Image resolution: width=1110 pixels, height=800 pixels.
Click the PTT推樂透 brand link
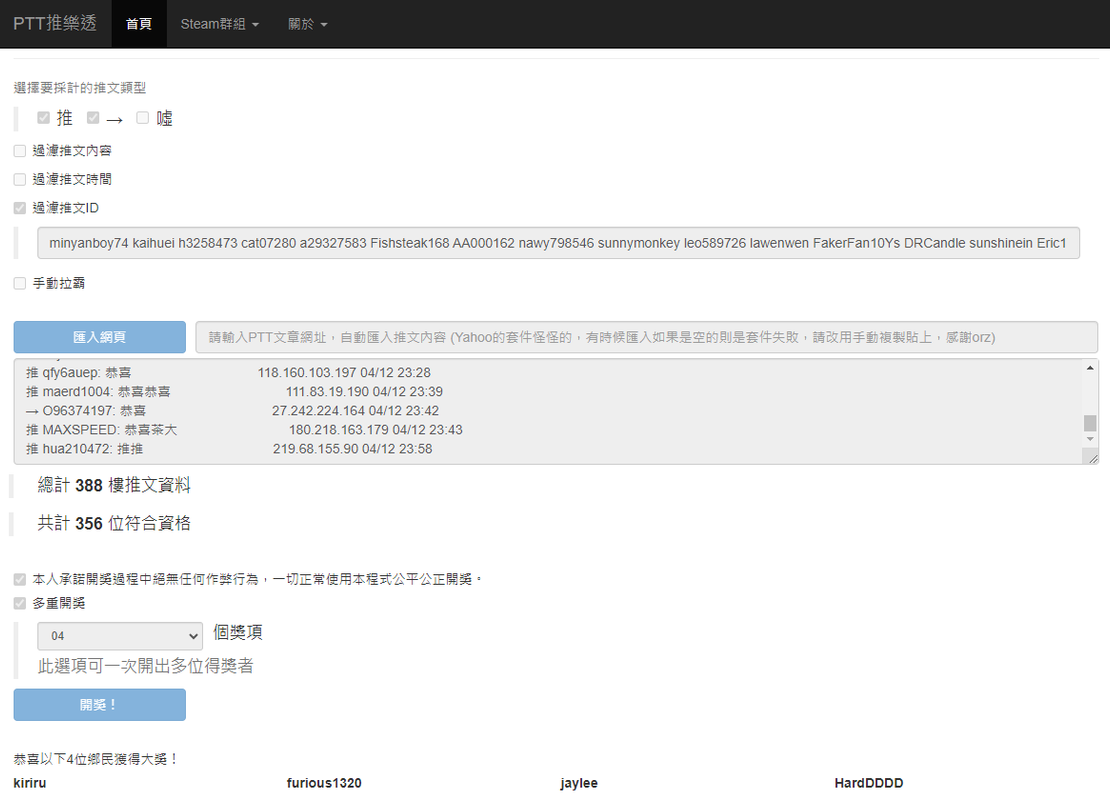(55, 23)
